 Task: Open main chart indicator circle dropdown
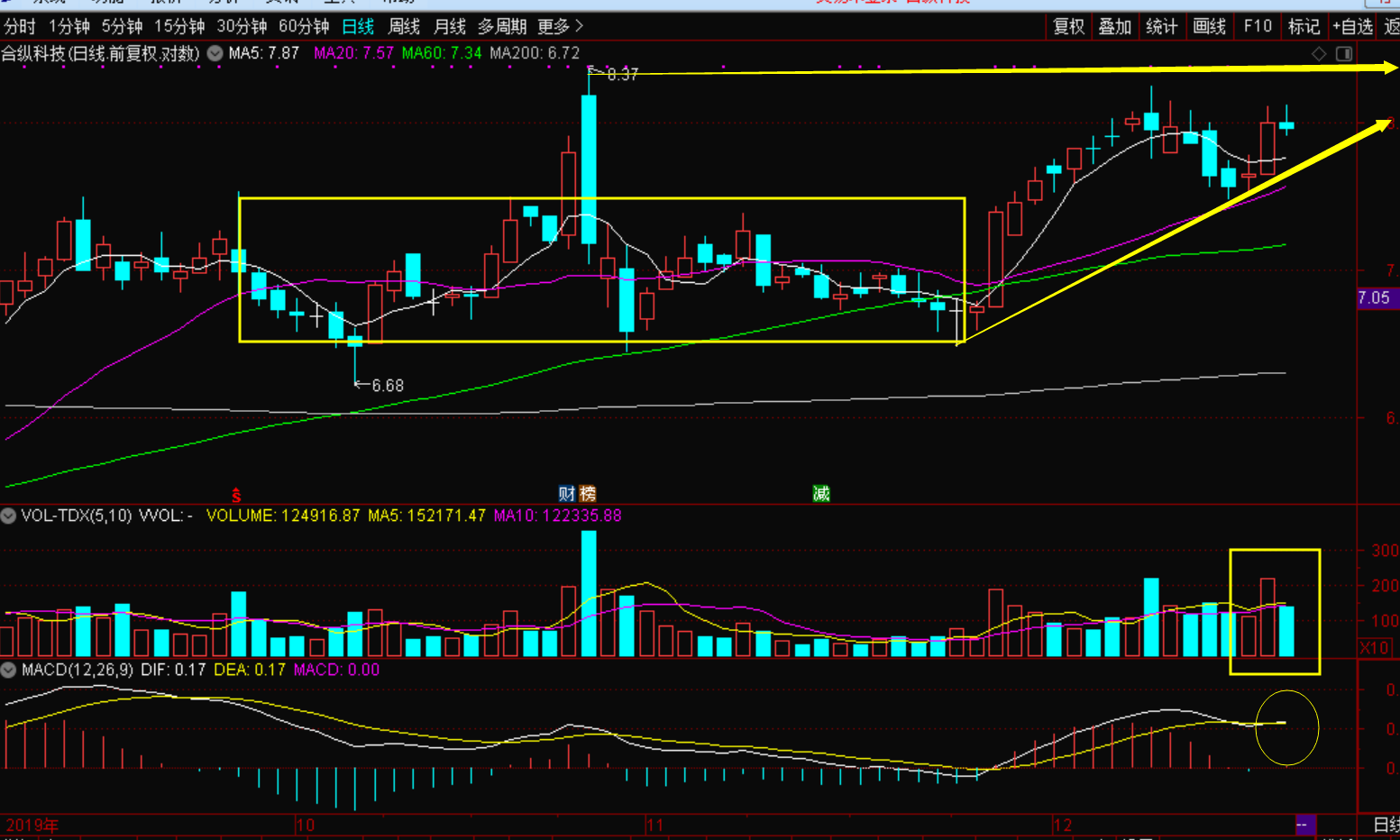tap(215, 53)
